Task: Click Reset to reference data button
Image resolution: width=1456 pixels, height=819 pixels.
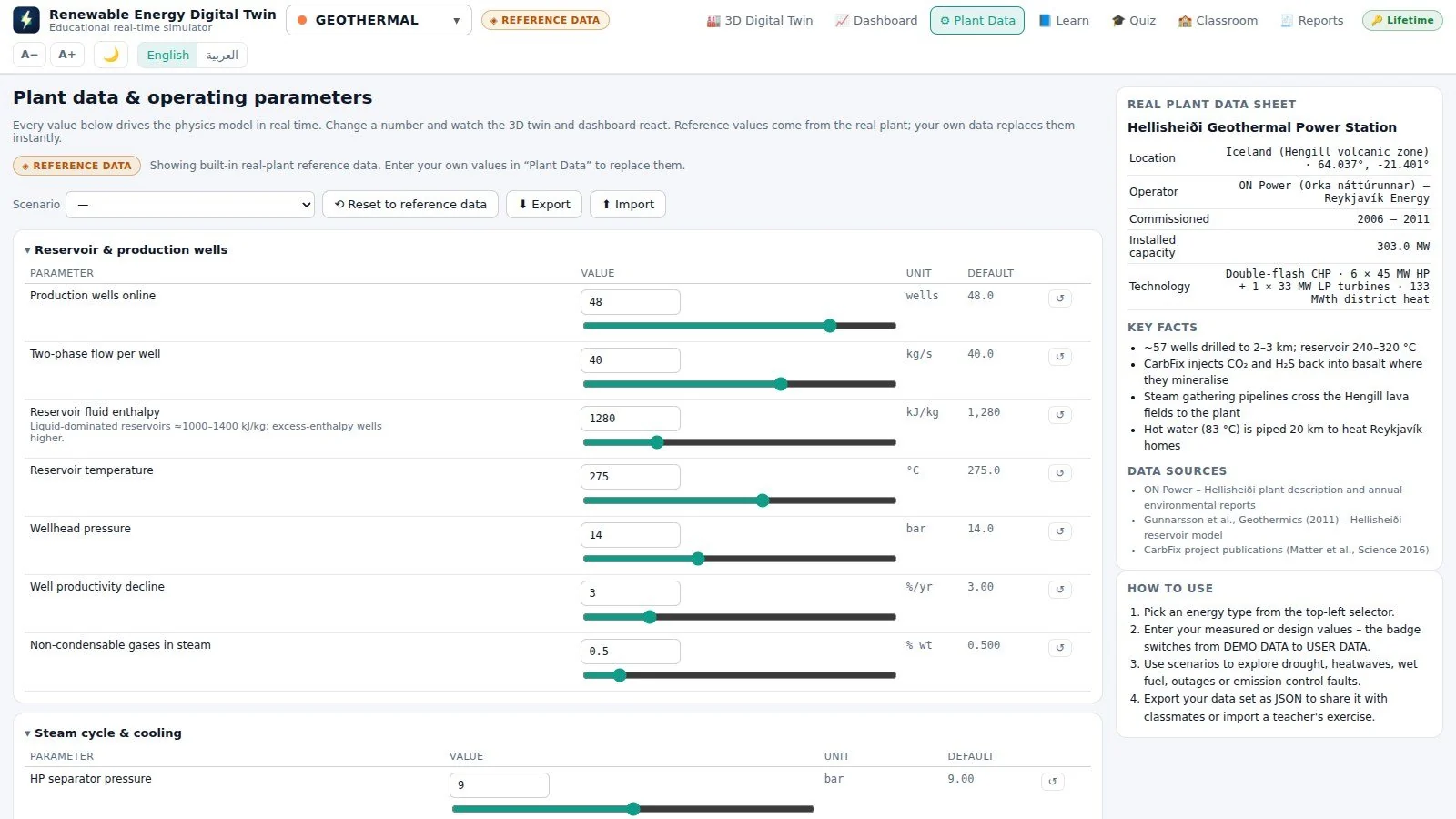Action: (x=410, y=205)
